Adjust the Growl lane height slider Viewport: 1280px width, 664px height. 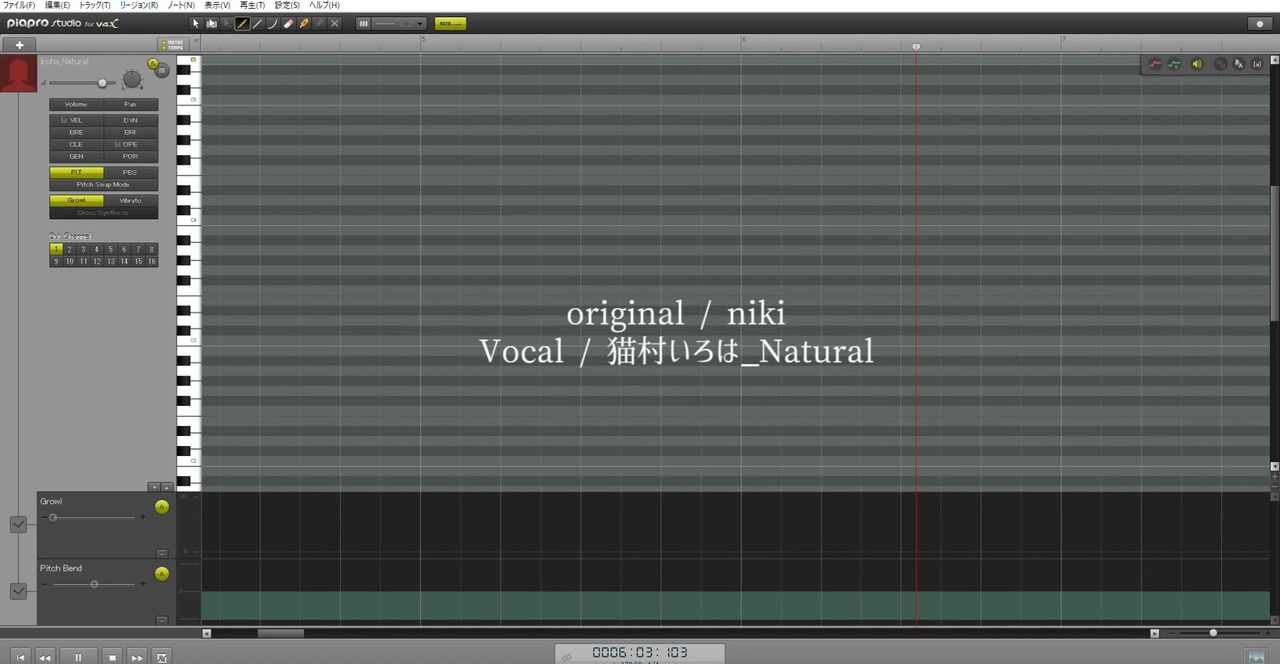(x=94, y=517)
